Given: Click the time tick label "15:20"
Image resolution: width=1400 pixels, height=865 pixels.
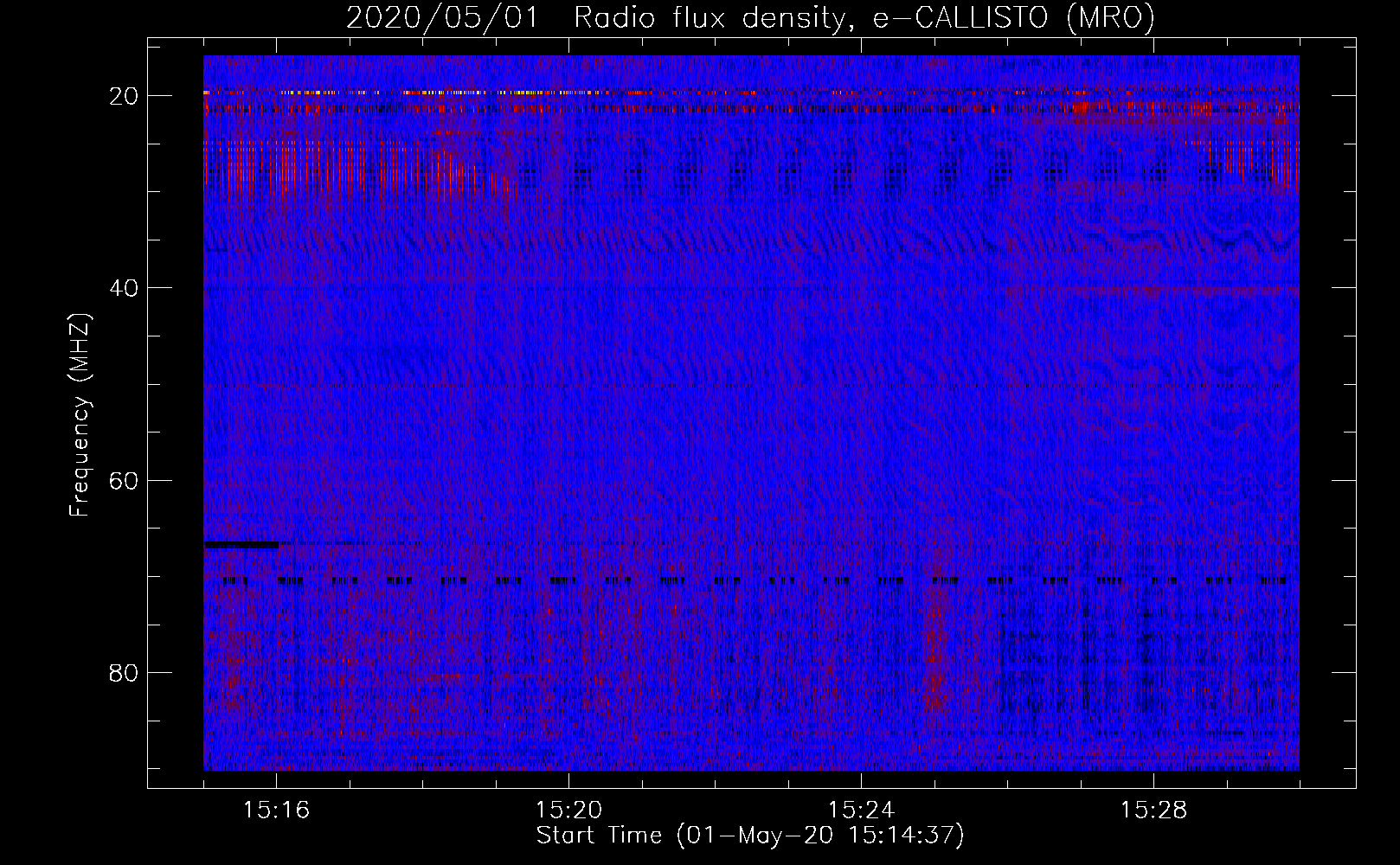Looking at the screenshot, I should (x=569, y=811).
